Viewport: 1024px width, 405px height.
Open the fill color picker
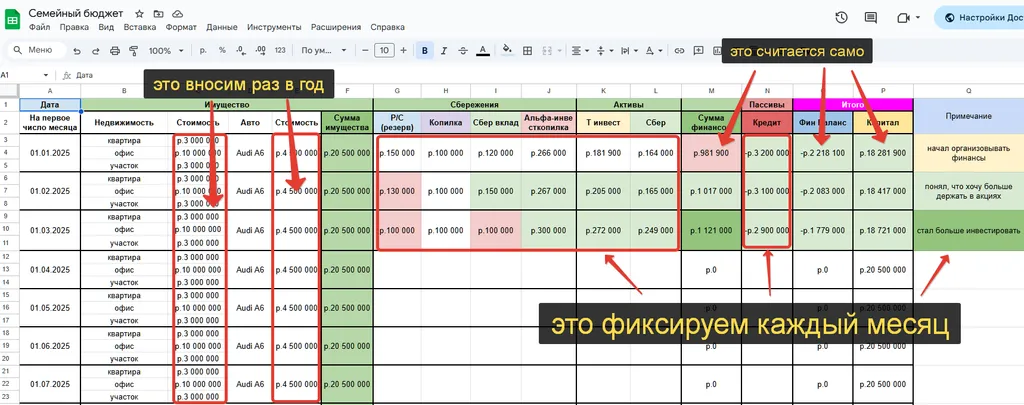(x=506, y=51)
